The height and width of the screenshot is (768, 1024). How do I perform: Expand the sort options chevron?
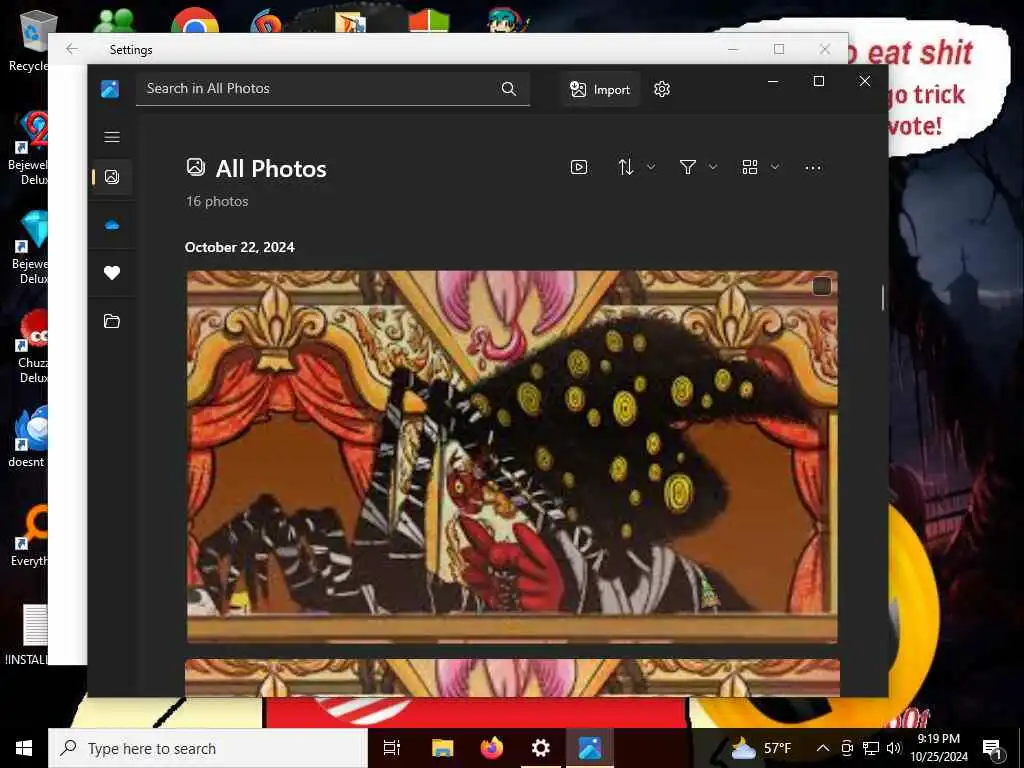point(650,167)
